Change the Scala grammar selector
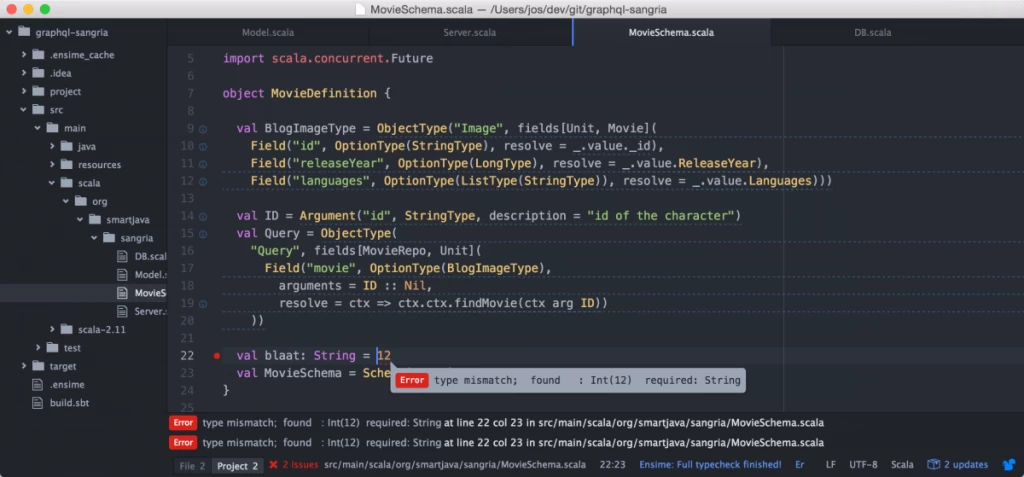The height and width of the screenshot is (477, 1024). point(903,465)
